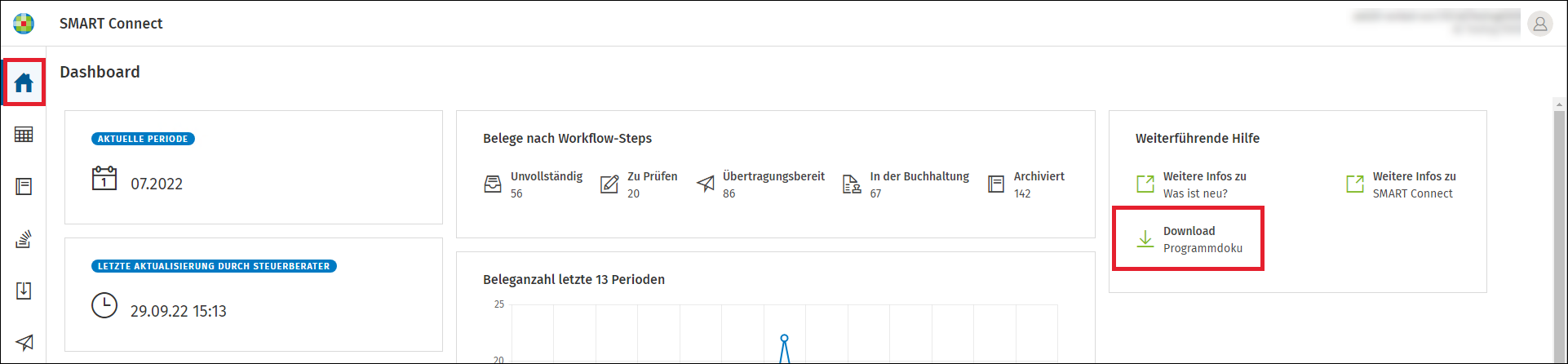1568x364 pixels.
Task: Click the Zu Prüfen edit icon
Action: pos(609,184)
